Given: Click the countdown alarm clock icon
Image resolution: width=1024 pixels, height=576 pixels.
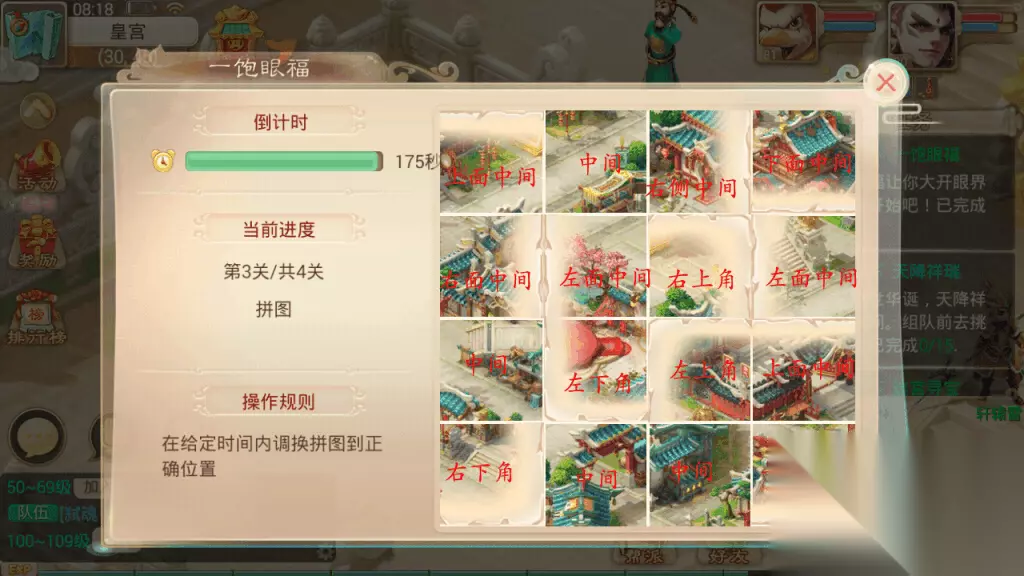Looking at the screenshot, I should tap(163, 161).
